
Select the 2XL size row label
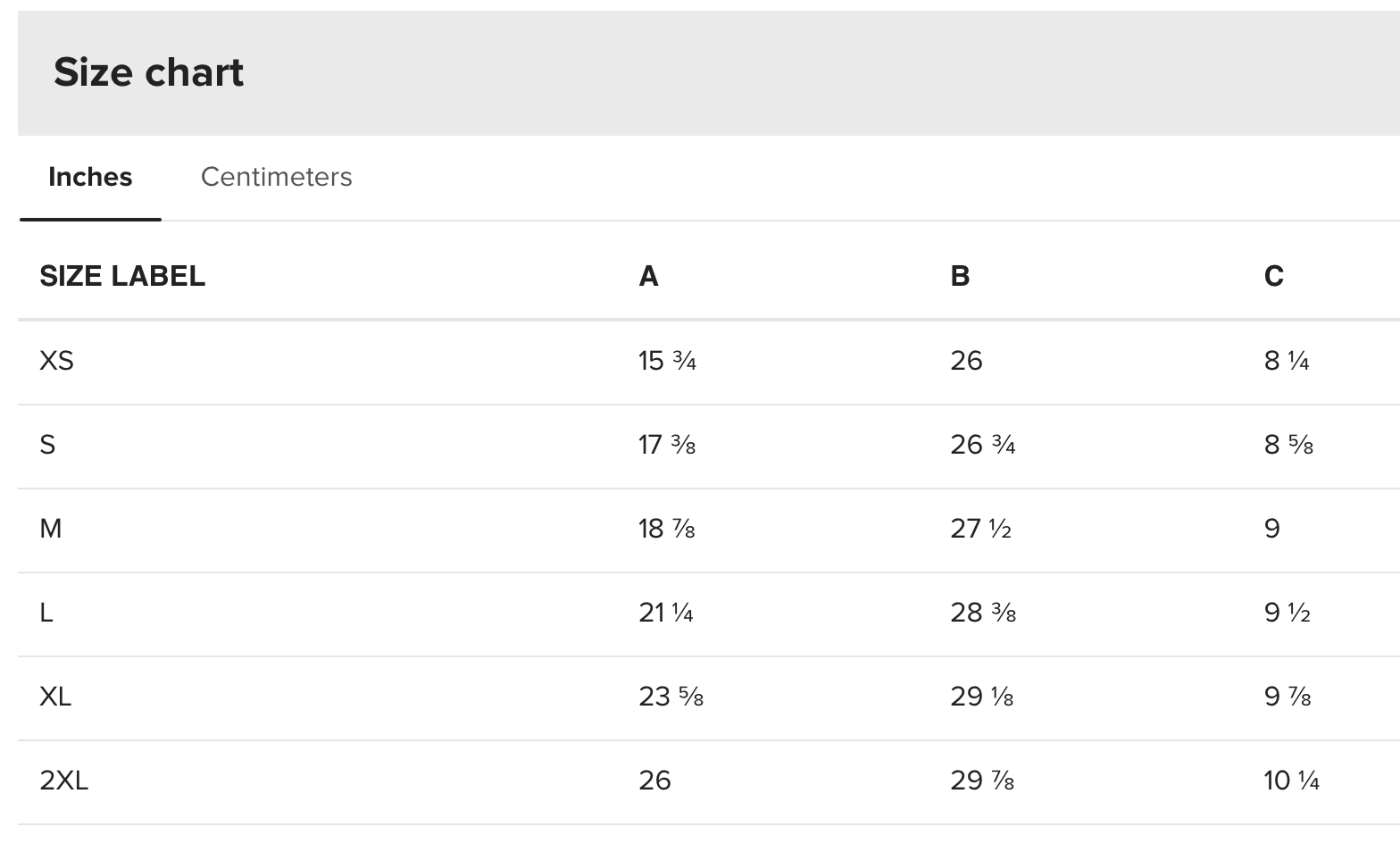[63, 781]
